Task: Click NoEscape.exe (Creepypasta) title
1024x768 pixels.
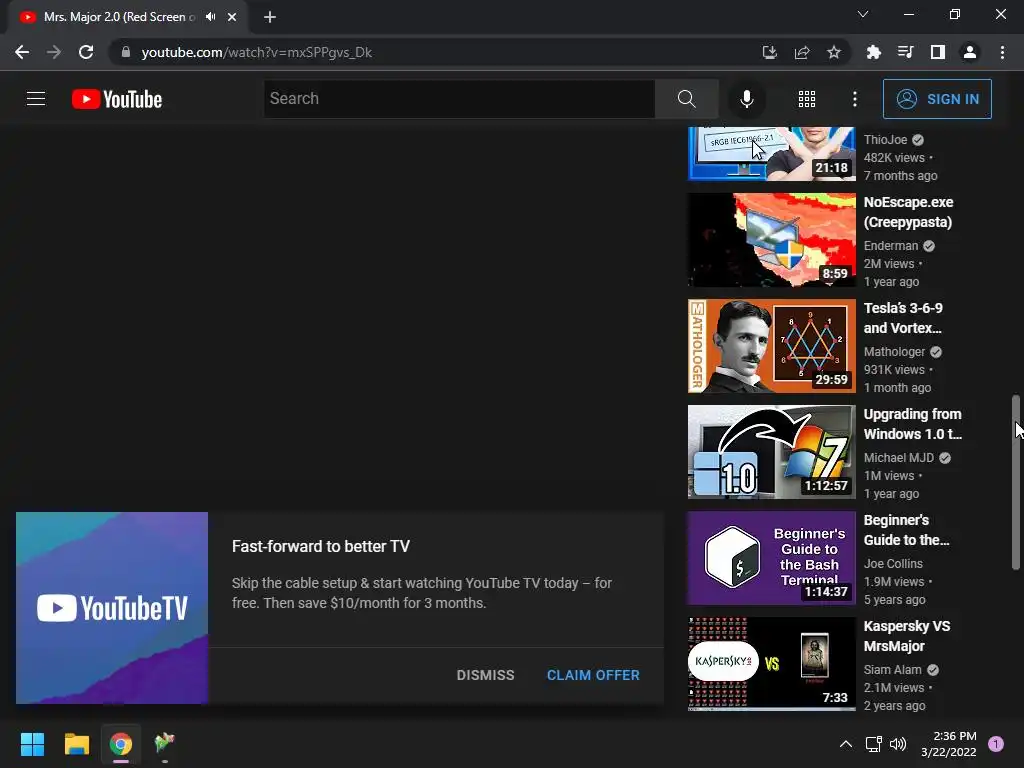Action: coord(908,212)
